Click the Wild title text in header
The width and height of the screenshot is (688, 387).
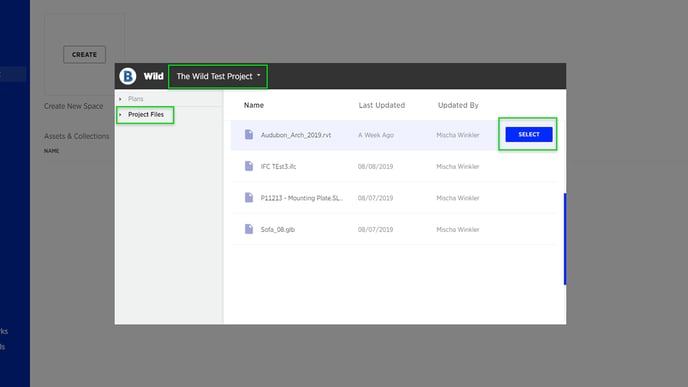pyautogui.click(x=154, y=76)
